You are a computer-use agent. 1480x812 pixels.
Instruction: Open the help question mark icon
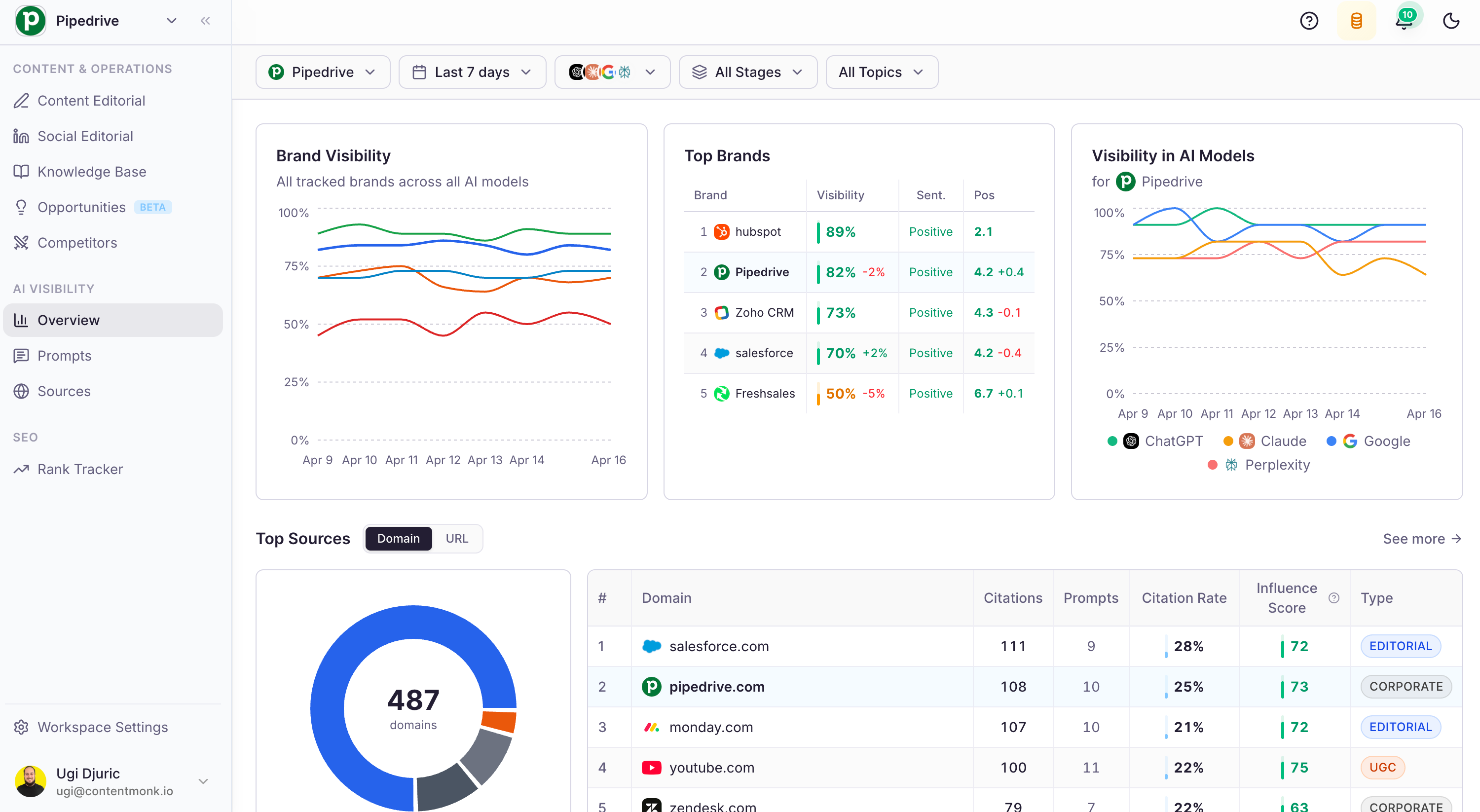(1308, 21)
